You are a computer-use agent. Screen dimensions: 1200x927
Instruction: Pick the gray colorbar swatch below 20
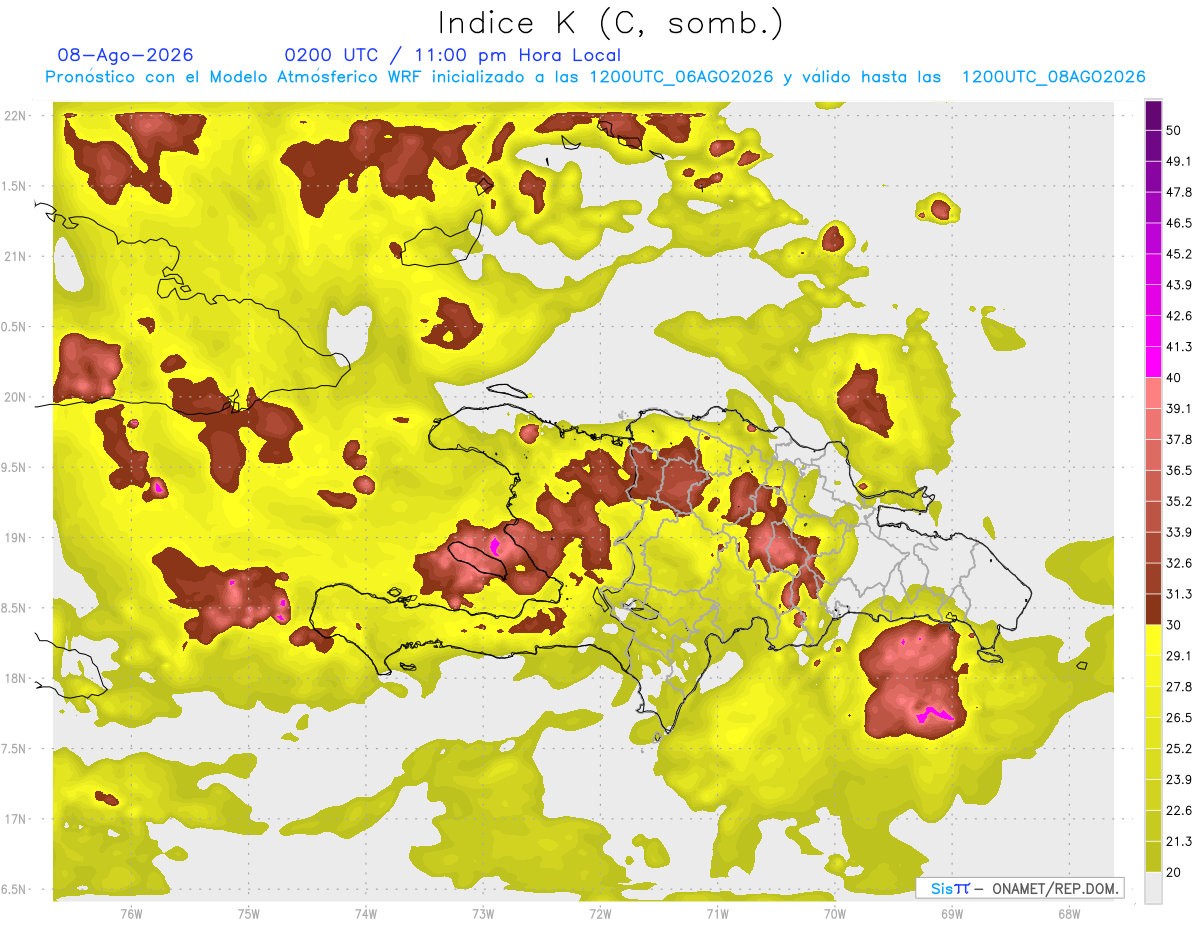click(x=1153, y=888)
